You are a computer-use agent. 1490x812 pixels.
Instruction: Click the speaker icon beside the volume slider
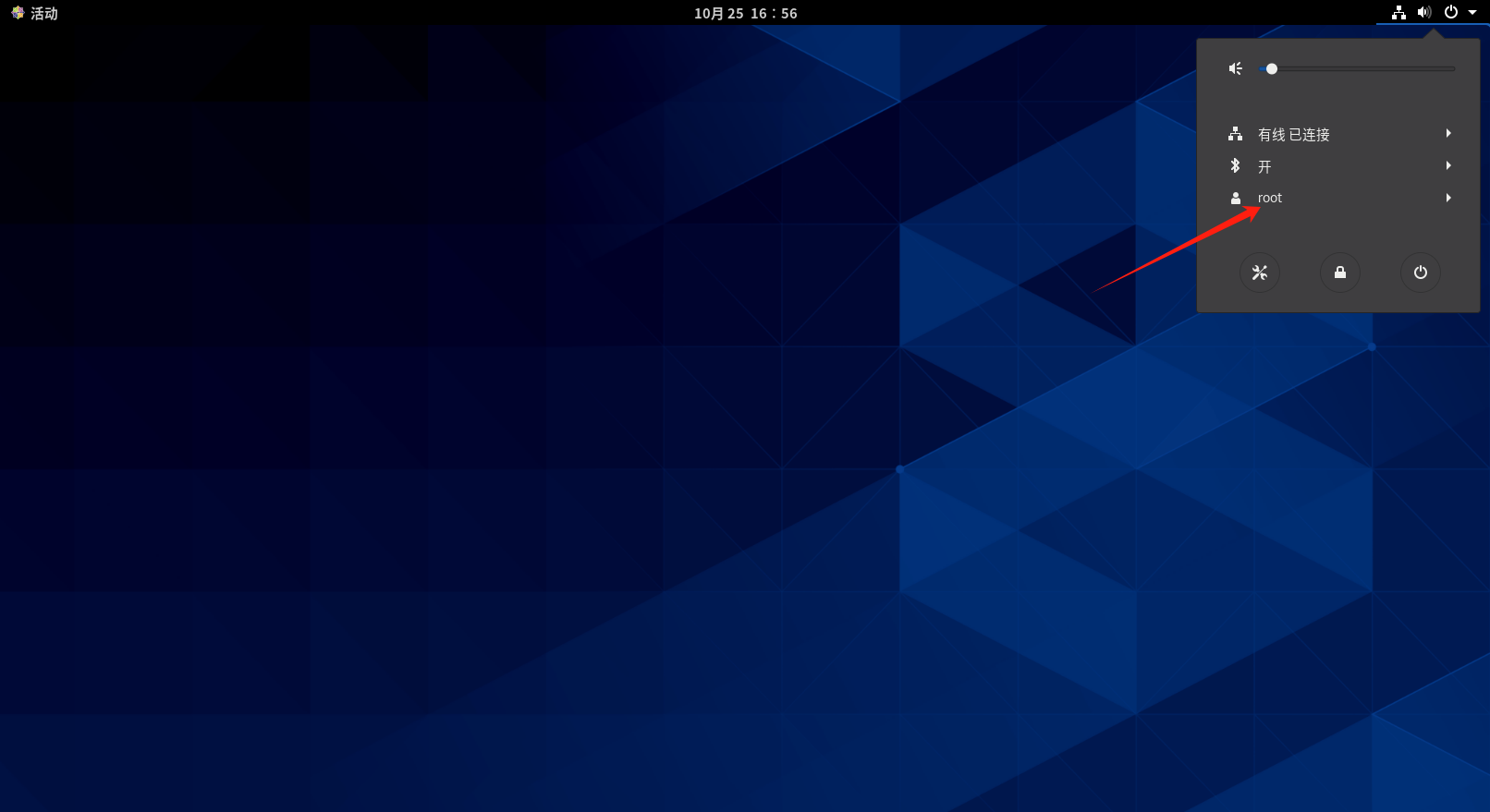[1236, 69]
